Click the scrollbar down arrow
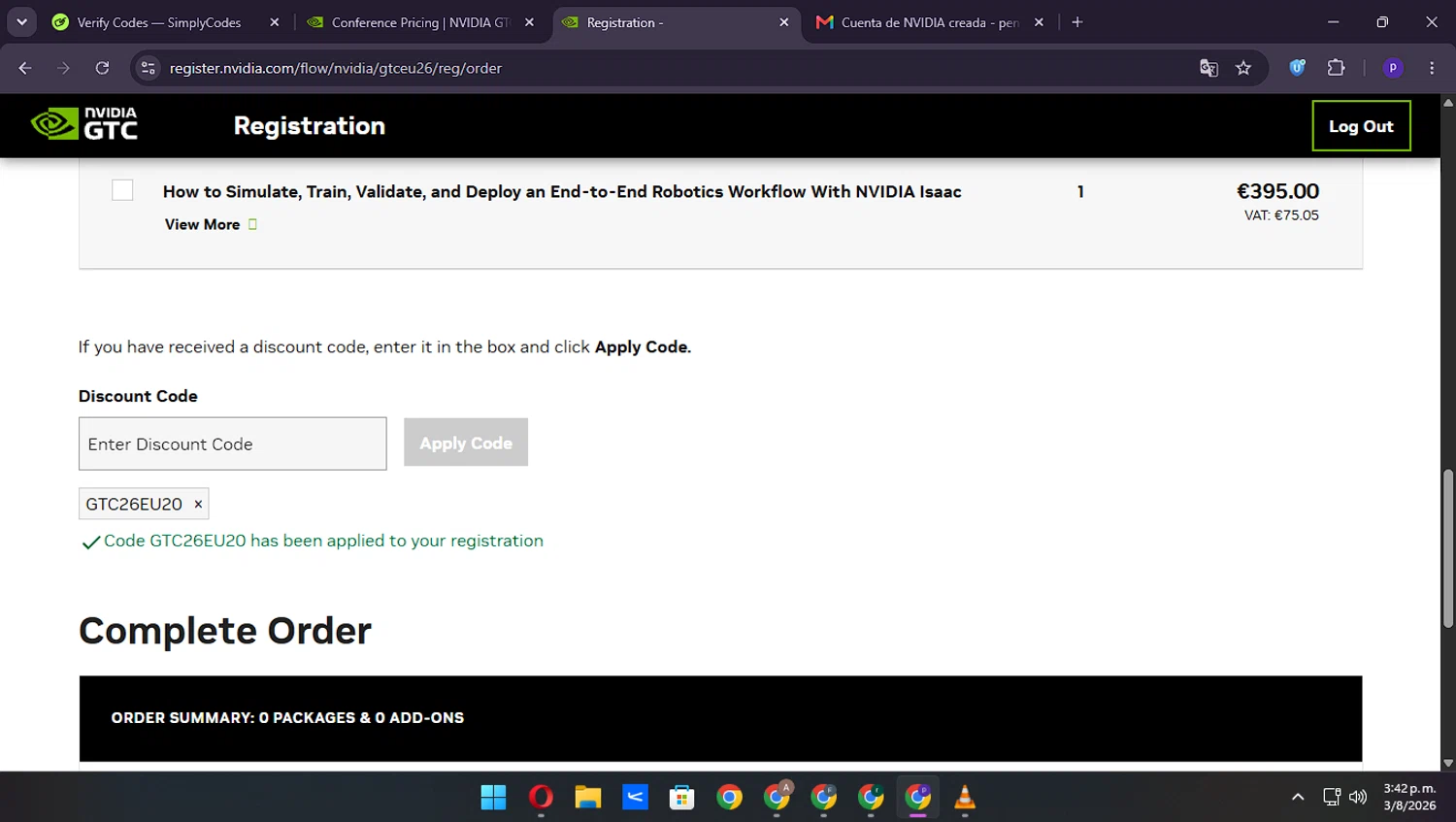 pos(1448,764)
